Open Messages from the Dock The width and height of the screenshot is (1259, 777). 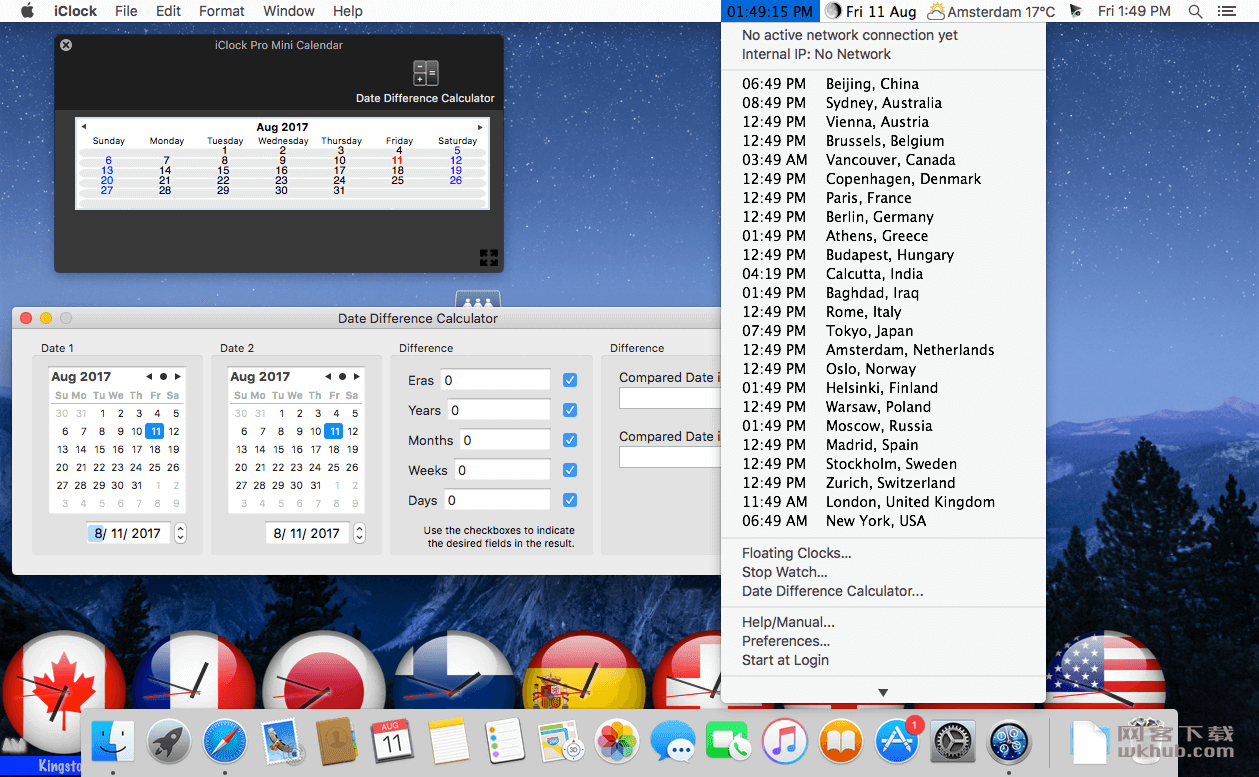673,742
